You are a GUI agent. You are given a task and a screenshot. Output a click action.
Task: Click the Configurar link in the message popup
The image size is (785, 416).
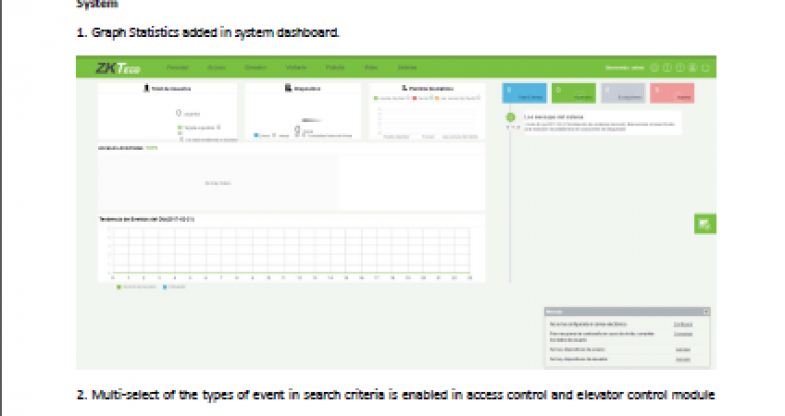(683, 324)
